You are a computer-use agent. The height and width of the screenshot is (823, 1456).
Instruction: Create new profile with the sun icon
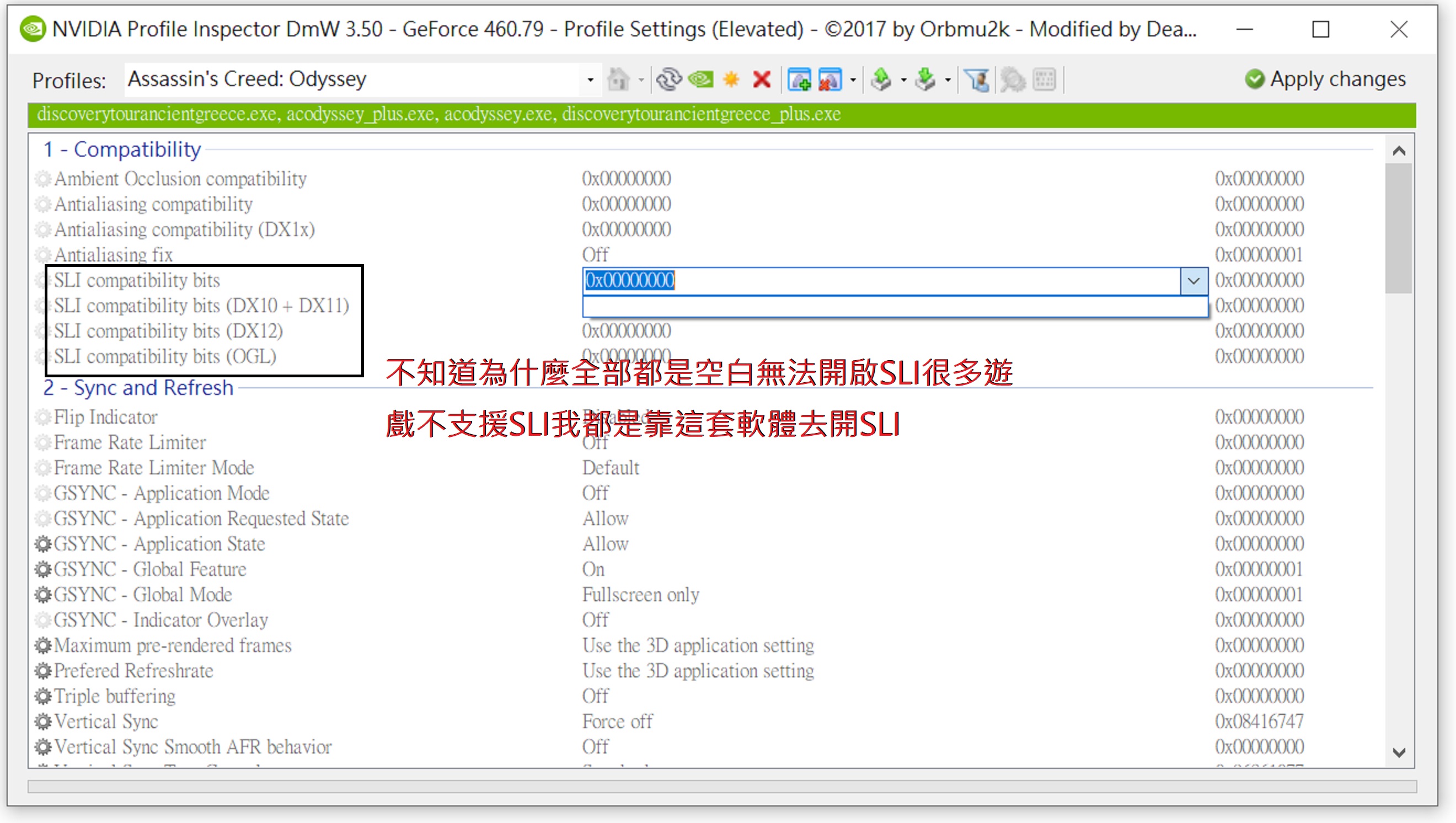pos(731,79)
